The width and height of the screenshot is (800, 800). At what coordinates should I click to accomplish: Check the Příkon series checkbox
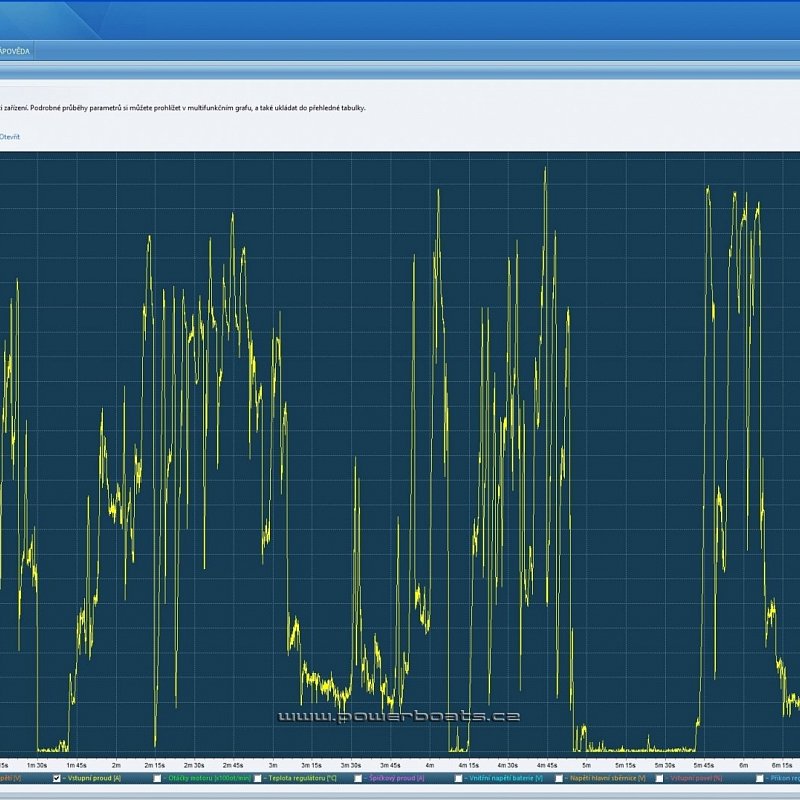(760, 778)
